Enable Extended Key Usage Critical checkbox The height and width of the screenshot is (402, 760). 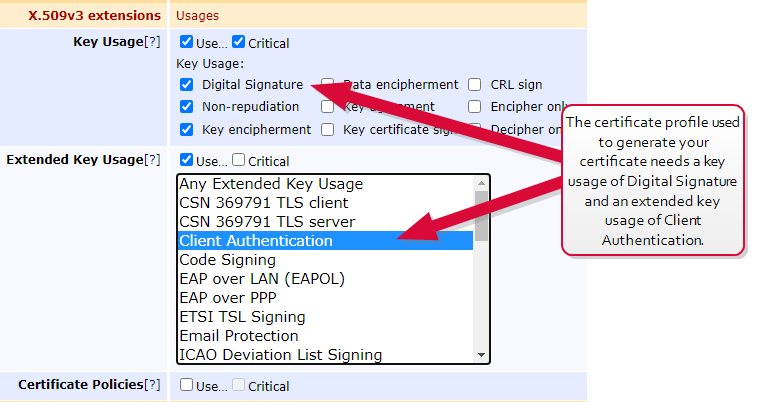coord(239,160)
